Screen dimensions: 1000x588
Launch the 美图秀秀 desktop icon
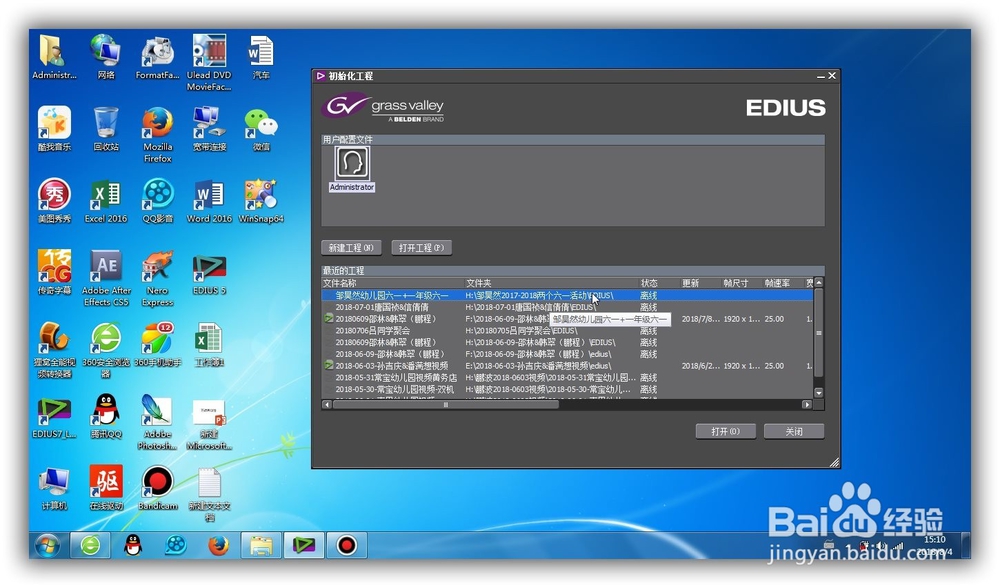click(x=54, y=201)
